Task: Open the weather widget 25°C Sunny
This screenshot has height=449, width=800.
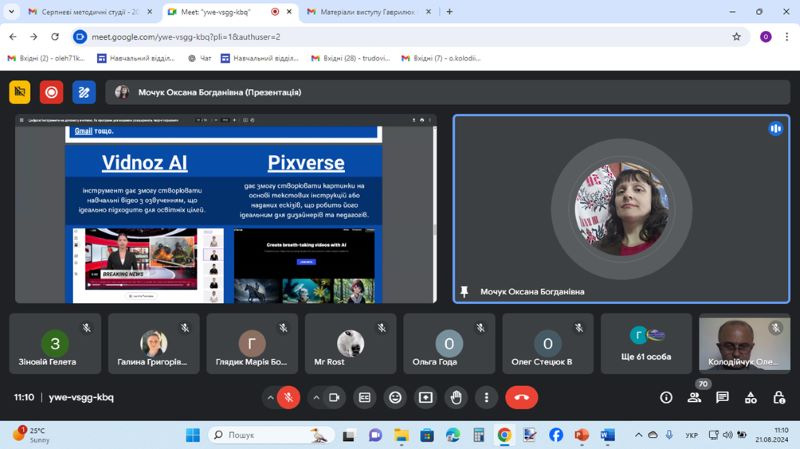Action: point(32,435)
